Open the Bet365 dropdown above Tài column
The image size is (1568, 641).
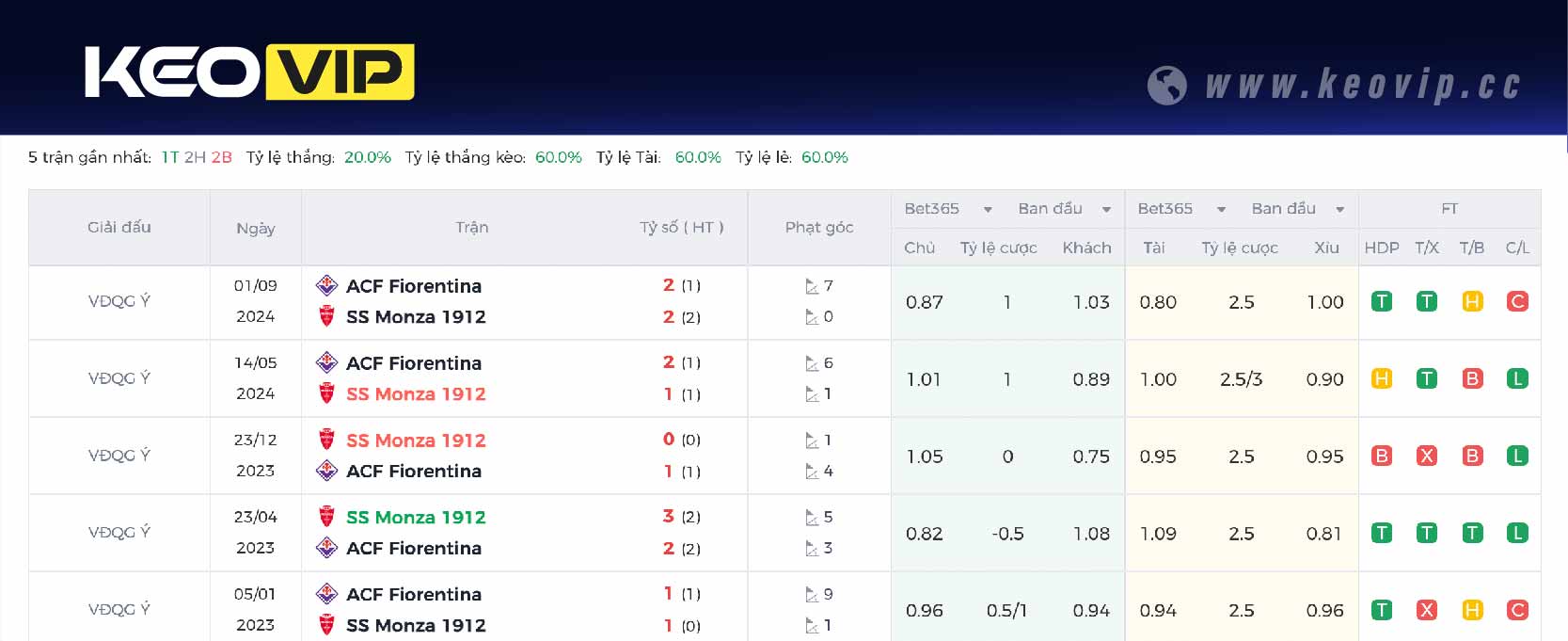(1181, 209)
